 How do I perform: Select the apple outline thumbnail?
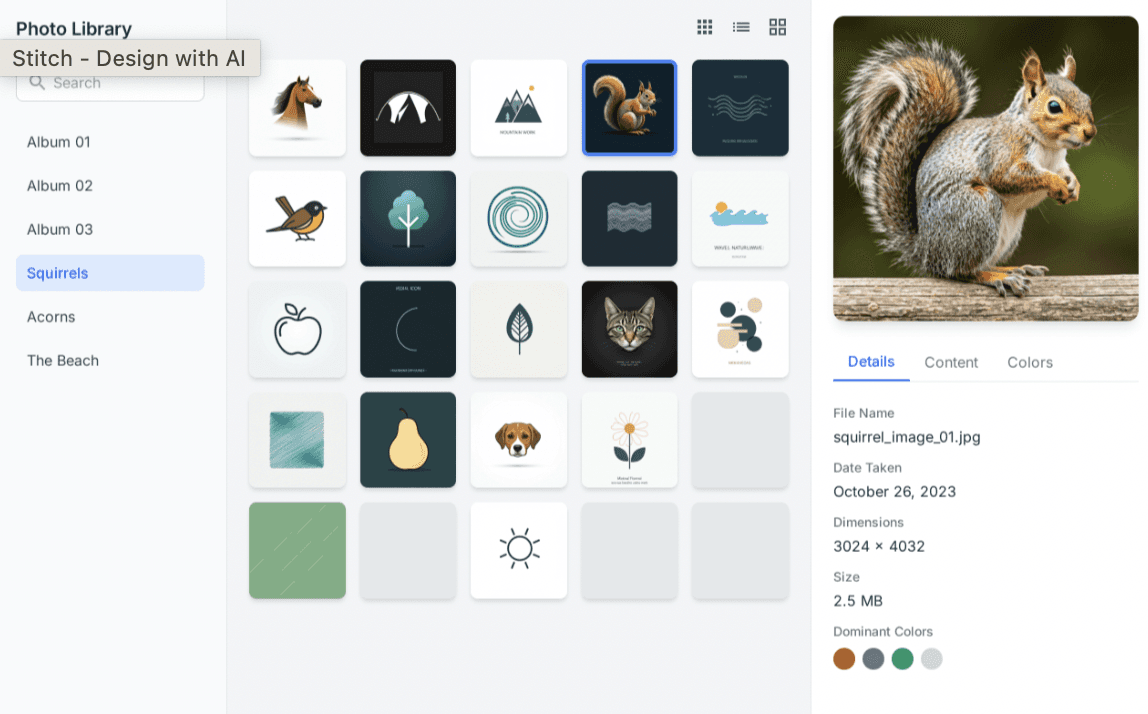click(297, 329)
